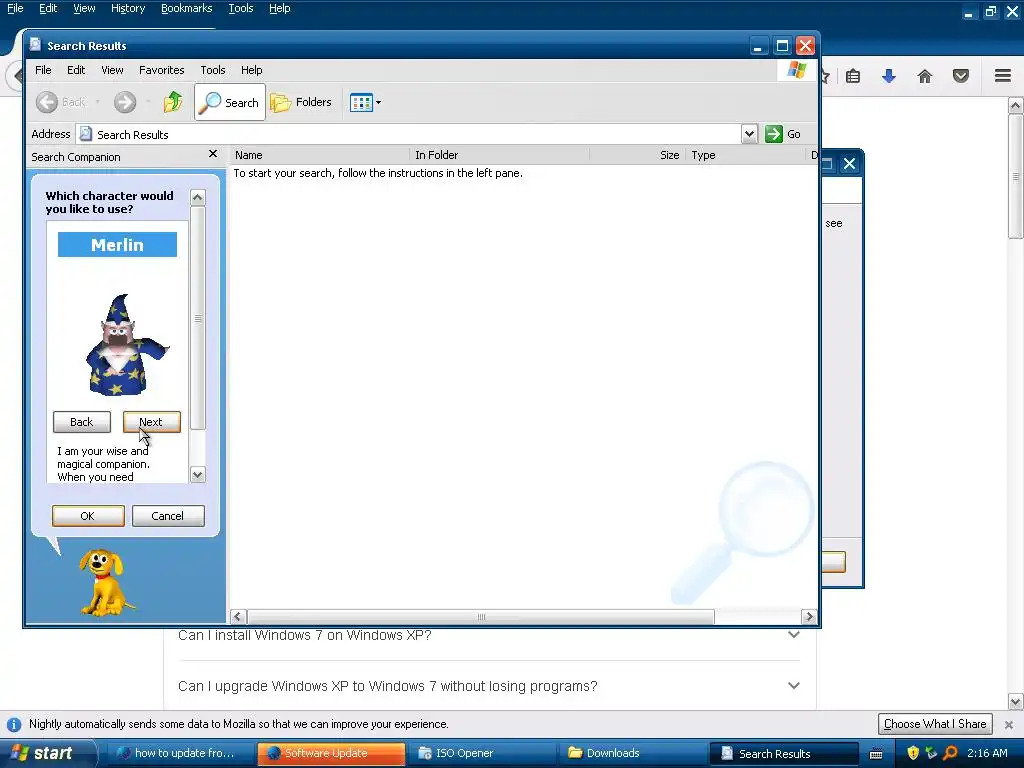Dismiss the Nightly data notification bar
This screenshot has width=1024, height=768.
pos(1009,724)
